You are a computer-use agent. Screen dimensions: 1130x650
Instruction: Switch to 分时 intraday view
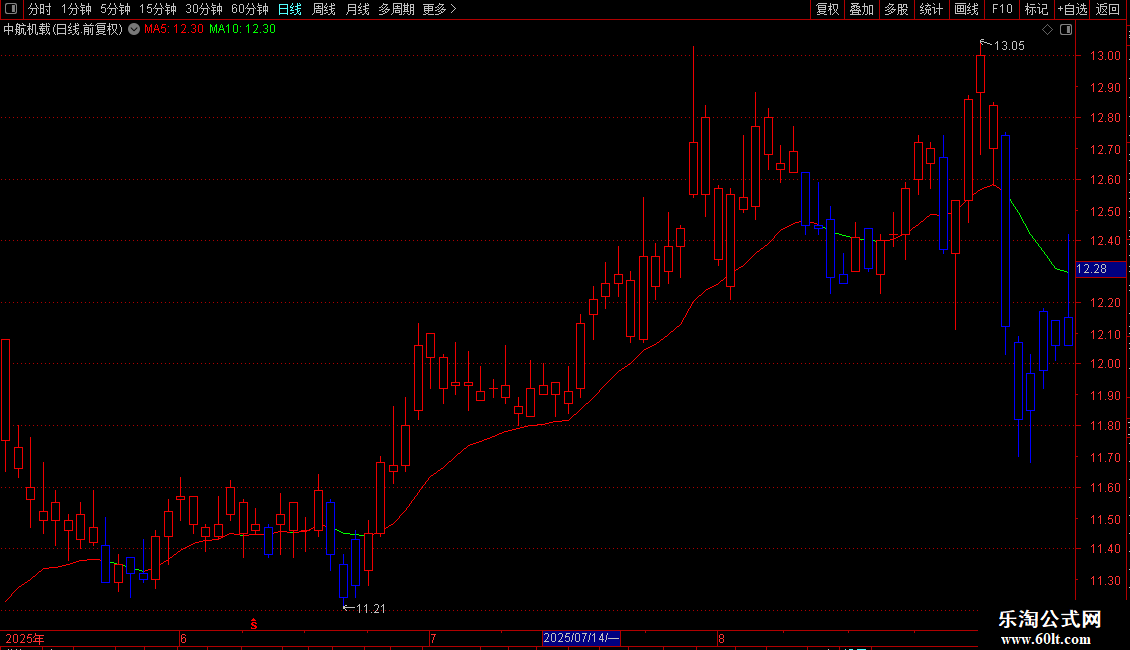click(x=40, y=9)
